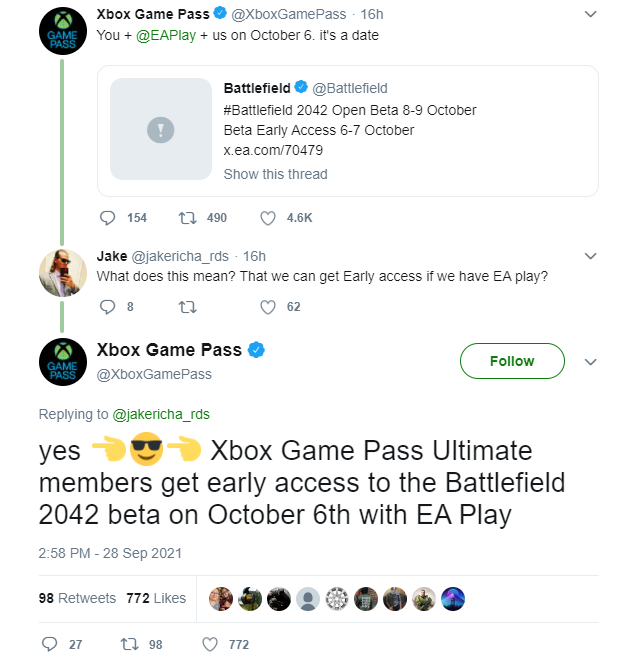The height and width of the screenshot is (667, 638).
Task: Reply to the first Xbox Game Pass tweet
Action: (x=110, y=217)
